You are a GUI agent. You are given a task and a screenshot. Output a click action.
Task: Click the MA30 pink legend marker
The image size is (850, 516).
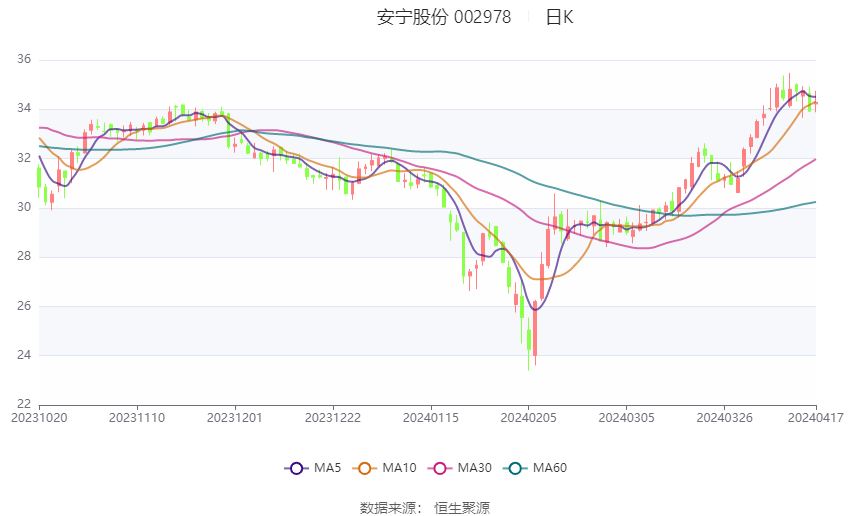437,468
